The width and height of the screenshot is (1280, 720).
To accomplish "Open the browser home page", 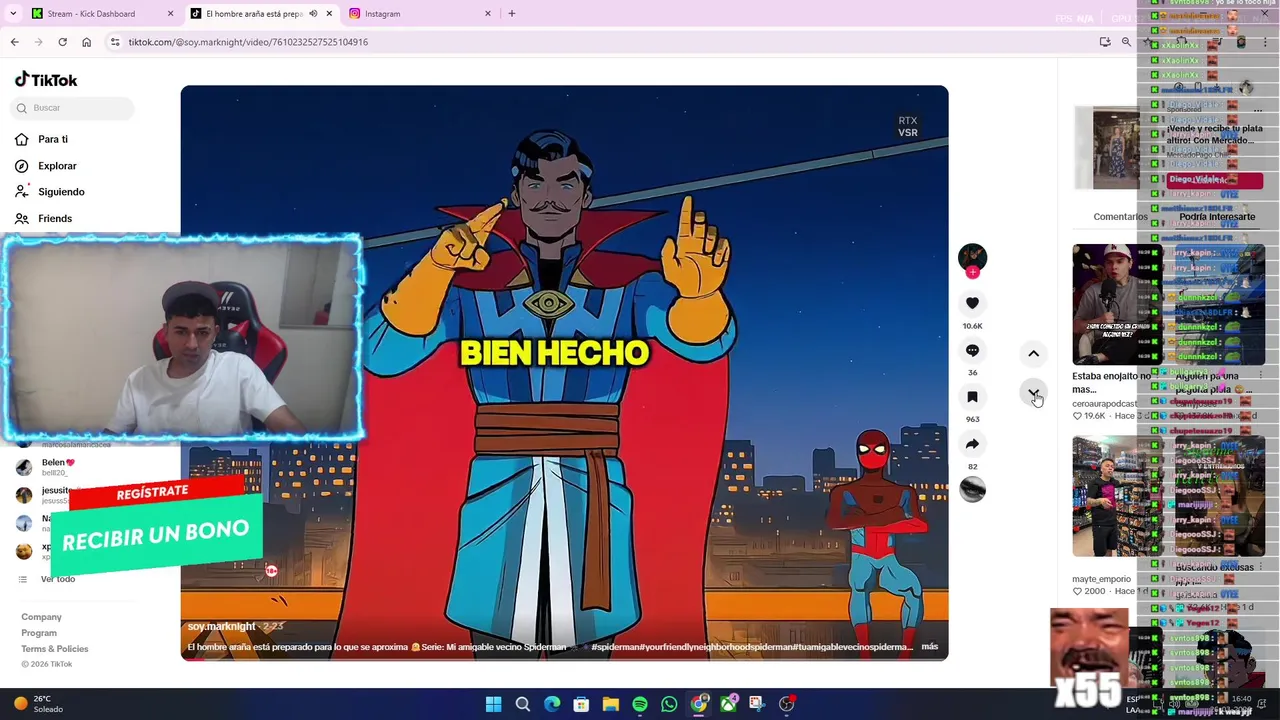I will tap(86, 42).
